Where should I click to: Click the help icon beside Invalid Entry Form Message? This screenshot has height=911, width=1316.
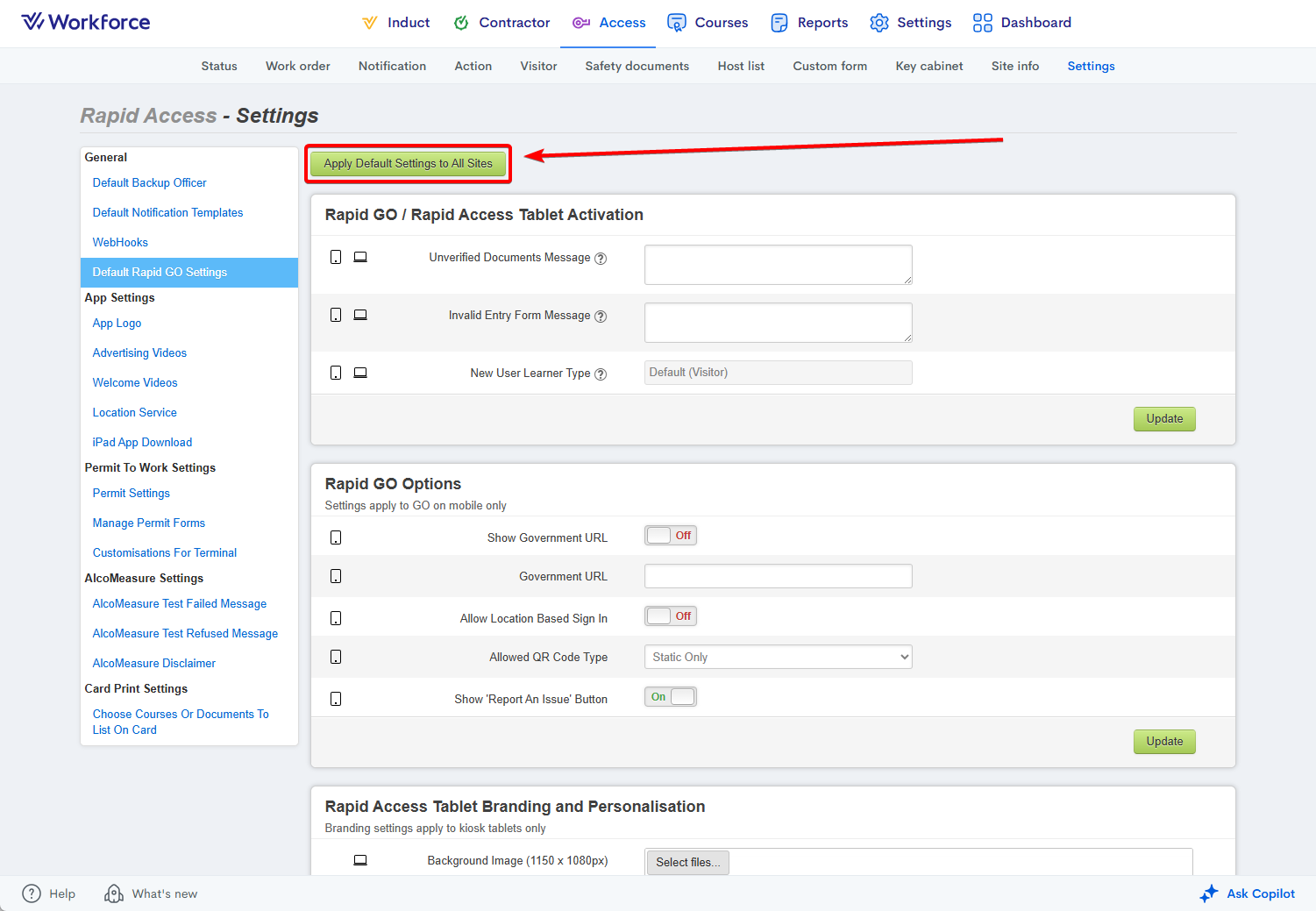pyautogui.click(x=601, y=317)
